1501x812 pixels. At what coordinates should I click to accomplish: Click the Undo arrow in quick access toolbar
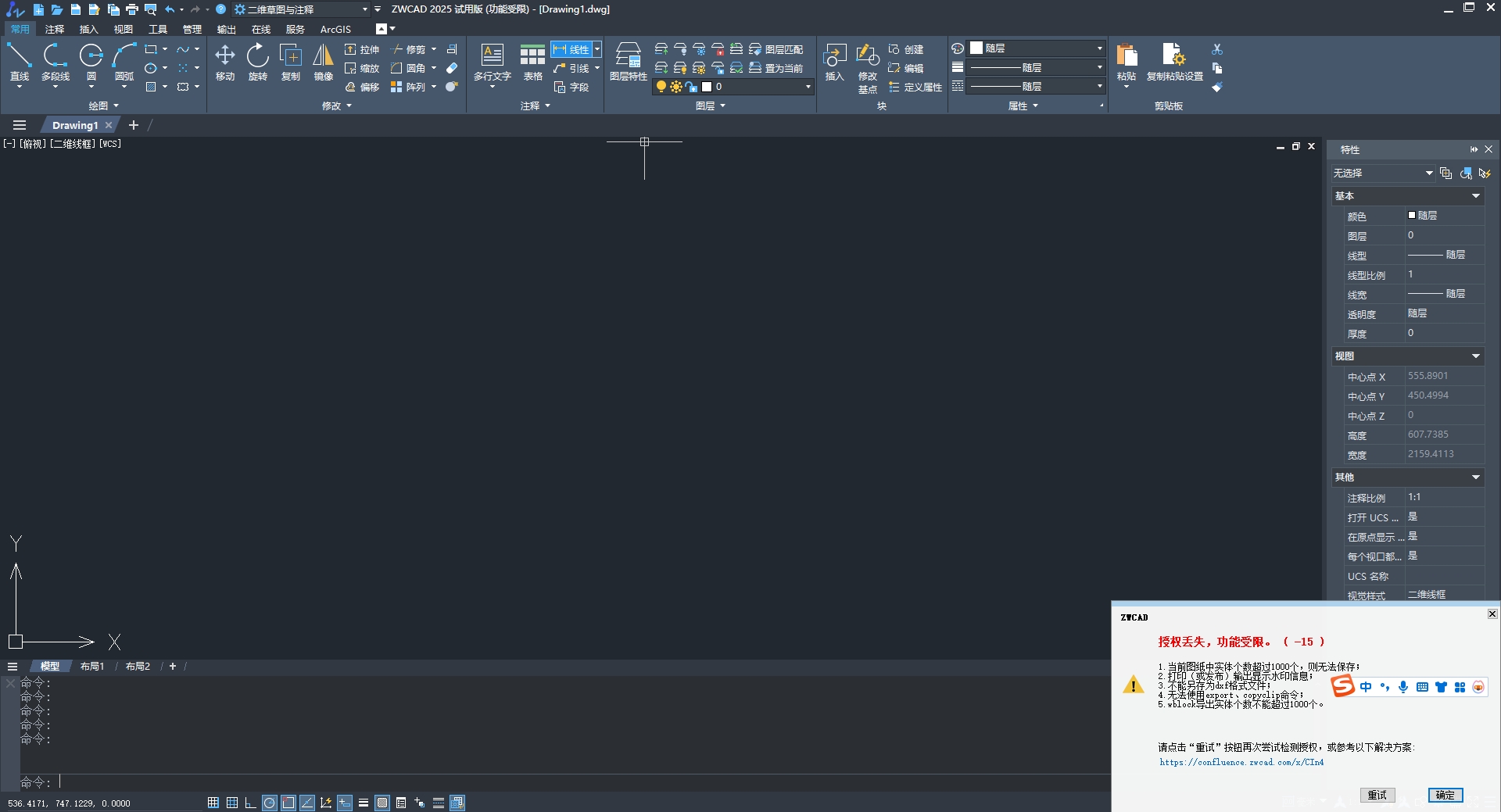point(170,9)
